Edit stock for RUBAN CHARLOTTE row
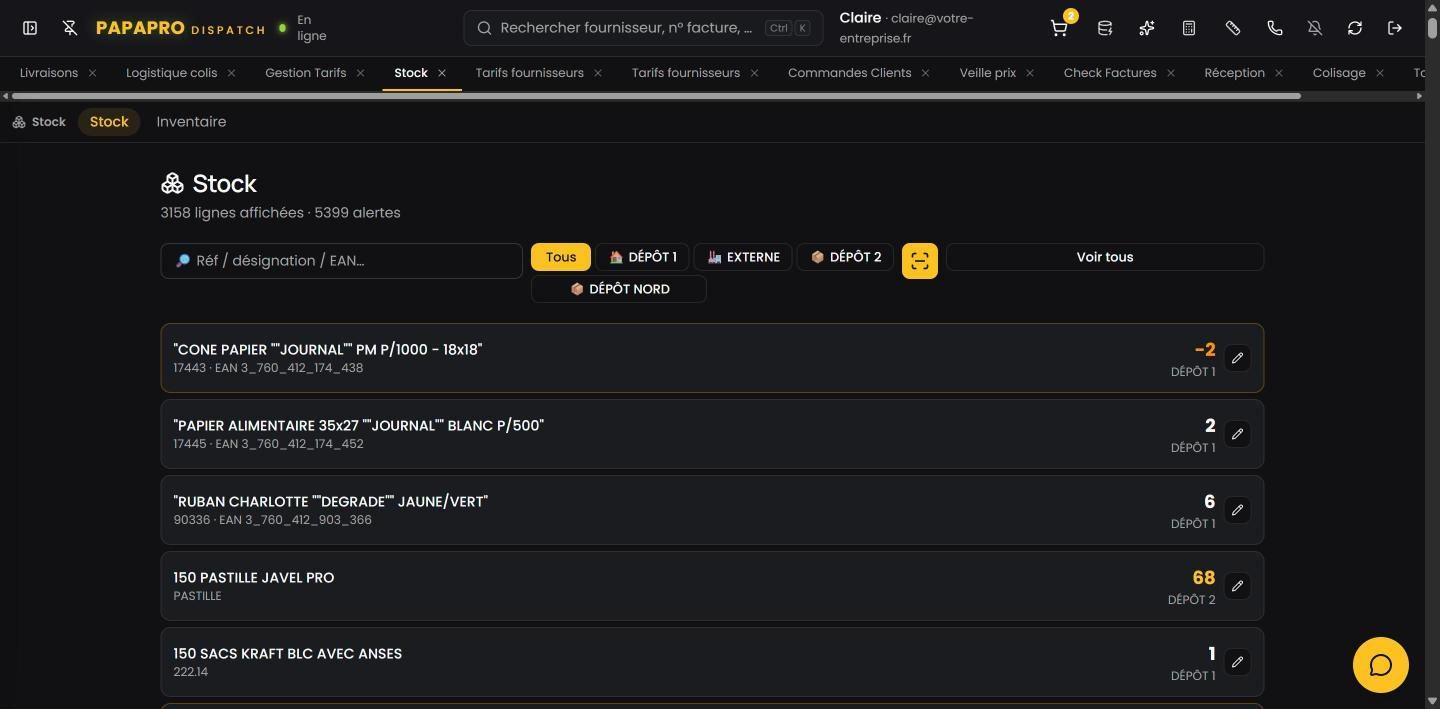This screenshot has height=709, width=1440. (1237, 510)
